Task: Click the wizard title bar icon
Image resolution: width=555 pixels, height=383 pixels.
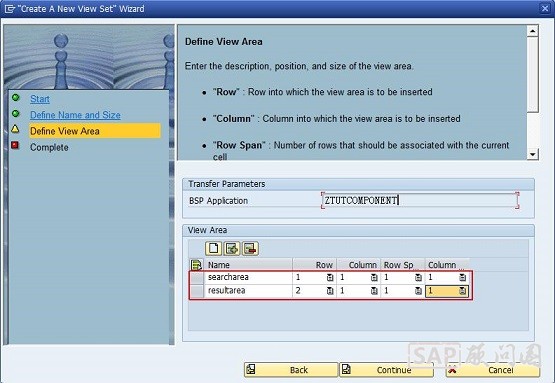Action: [x=9, y=9]
